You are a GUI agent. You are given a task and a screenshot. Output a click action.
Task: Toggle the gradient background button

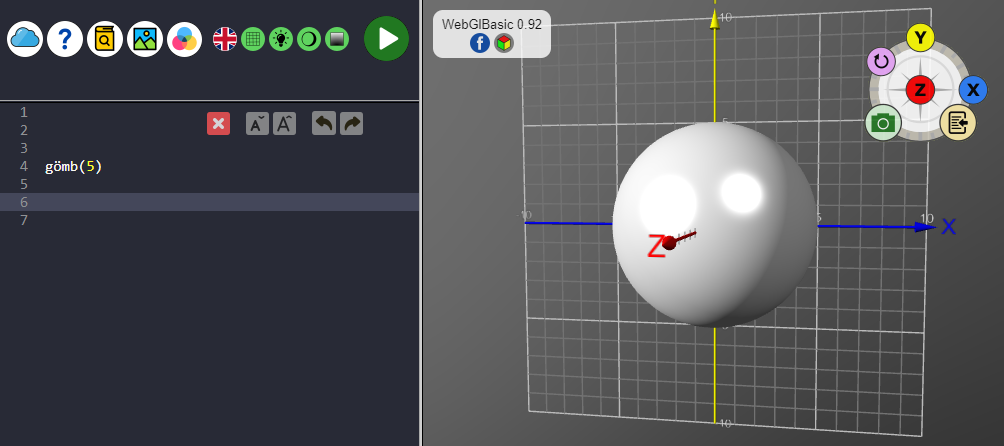(x=337, y=39)
